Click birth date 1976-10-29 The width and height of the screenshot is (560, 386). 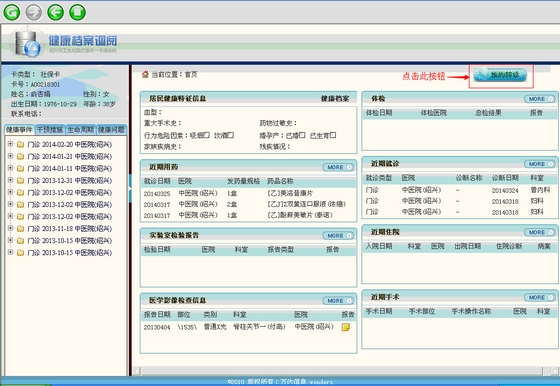(60, 104)
